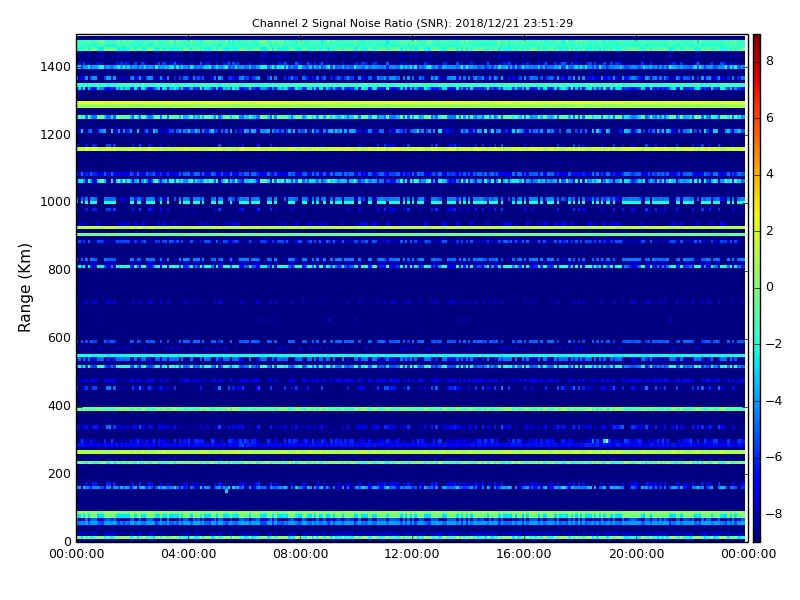
Task: Click the 400 tick label on range axis
Action: 59,406
